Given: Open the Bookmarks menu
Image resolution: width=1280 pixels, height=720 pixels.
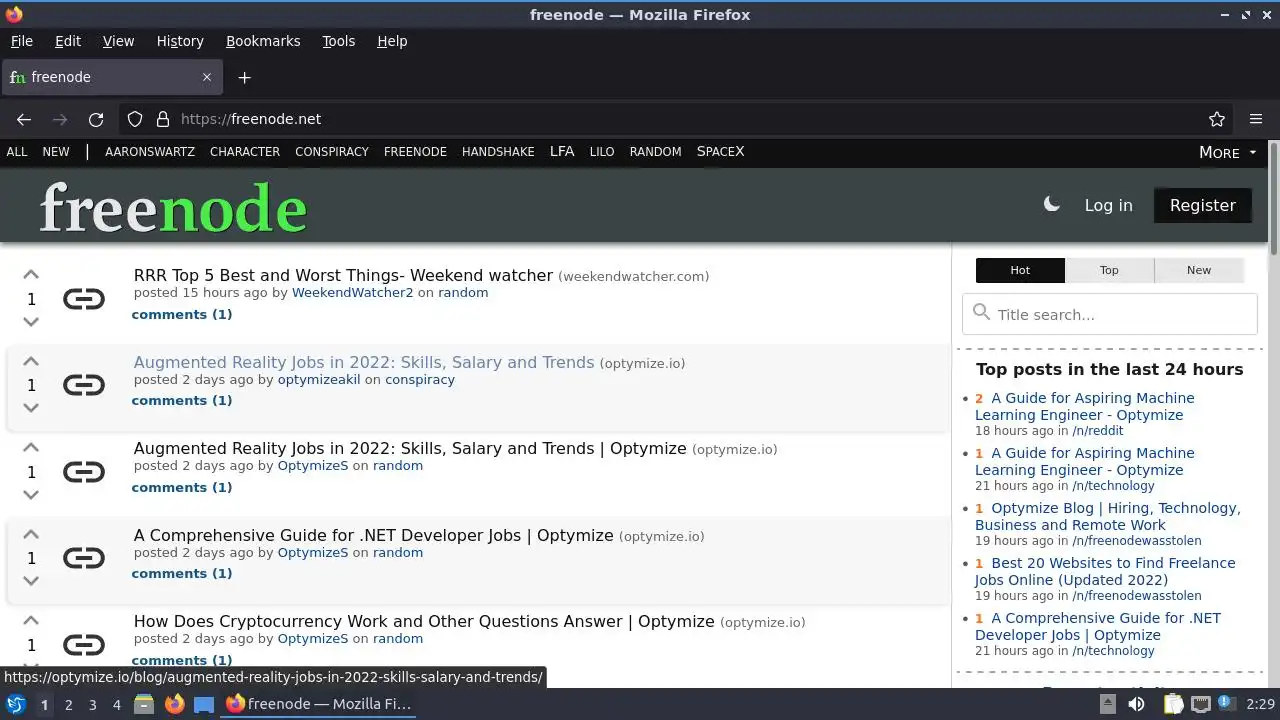Looking at the screenshot, I should [x=263, y=41].
